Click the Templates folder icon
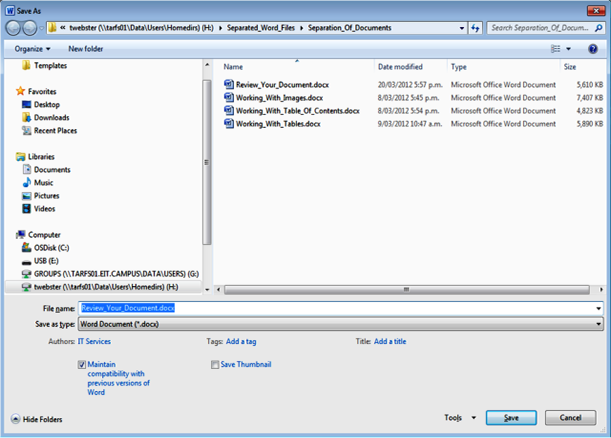The width and height of the screenshot is (611, 438). tap(26, 65)
